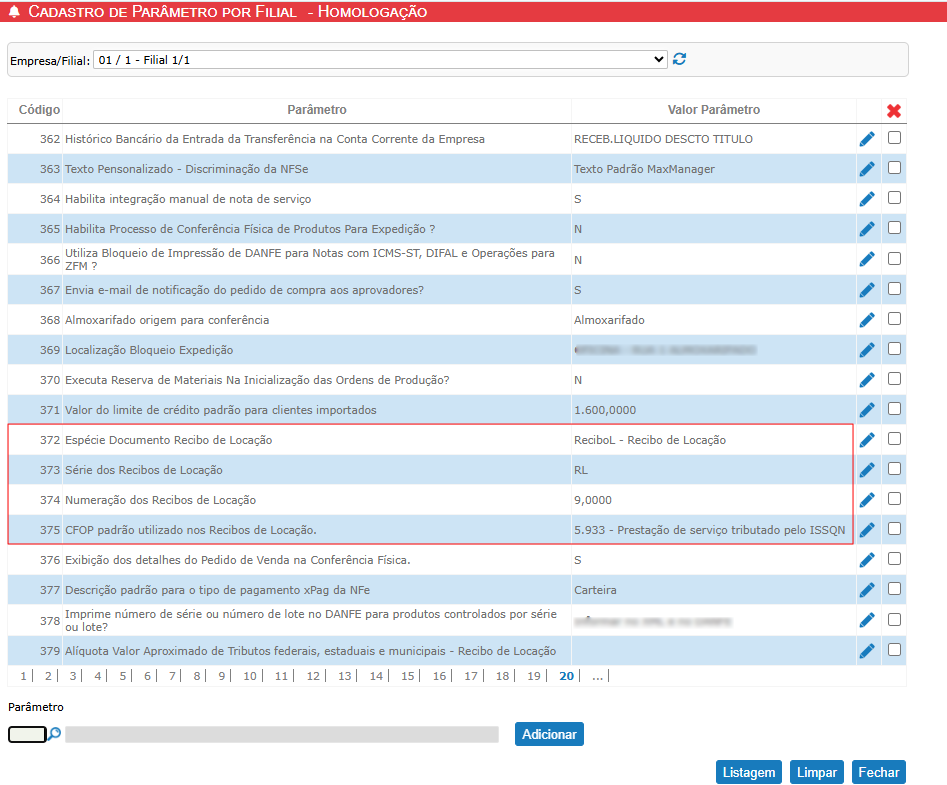Image resolution: width=947 pixels, height=785 pixels.
Task: Edit parameter 368 Almoxarifado origem
Action: click(867, 319)
